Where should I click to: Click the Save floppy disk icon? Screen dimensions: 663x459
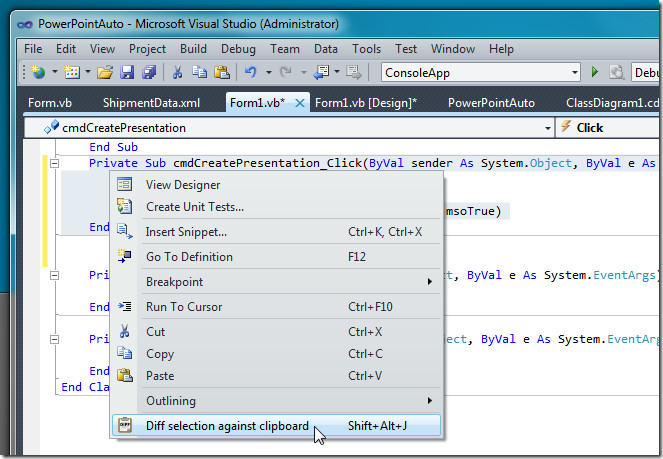[x=127, y=72]
